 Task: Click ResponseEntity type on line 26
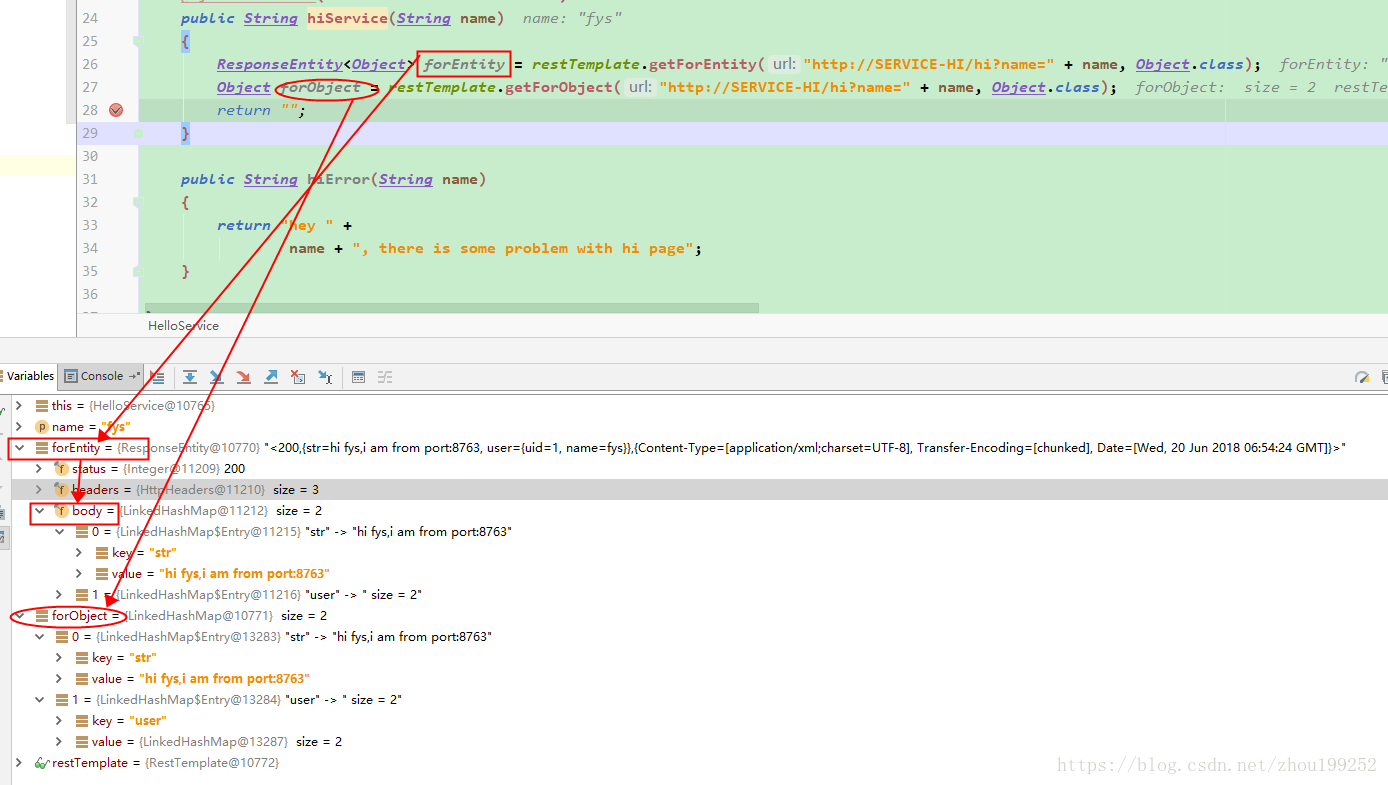tap(279, 64)
